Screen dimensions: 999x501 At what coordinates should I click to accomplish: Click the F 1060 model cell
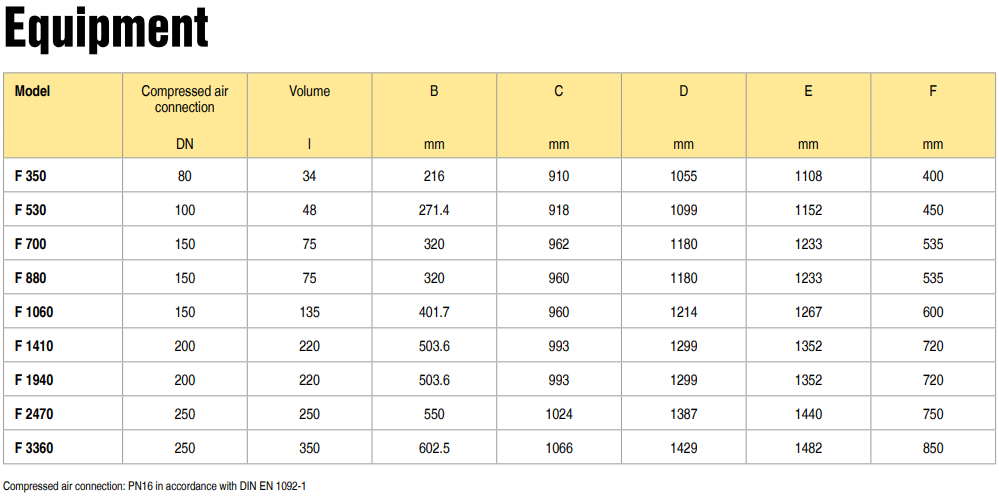tap(34, 312)
